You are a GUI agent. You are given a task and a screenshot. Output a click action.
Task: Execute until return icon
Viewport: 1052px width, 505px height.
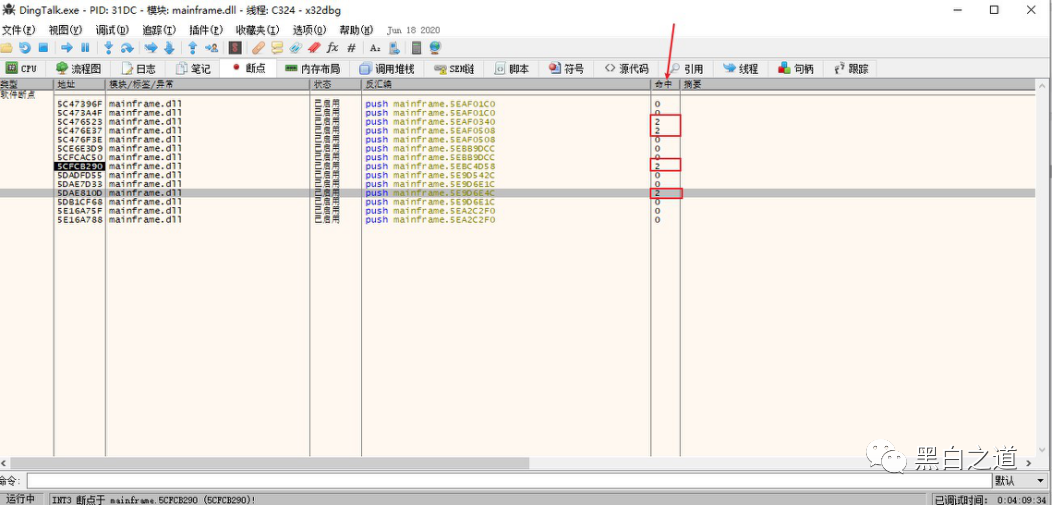click(x=193, y=48)
